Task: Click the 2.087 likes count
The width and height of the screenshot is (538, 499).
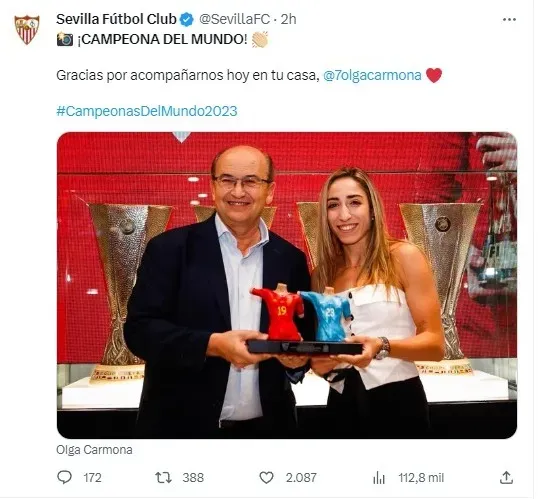Action: click(x=301, y=478)
